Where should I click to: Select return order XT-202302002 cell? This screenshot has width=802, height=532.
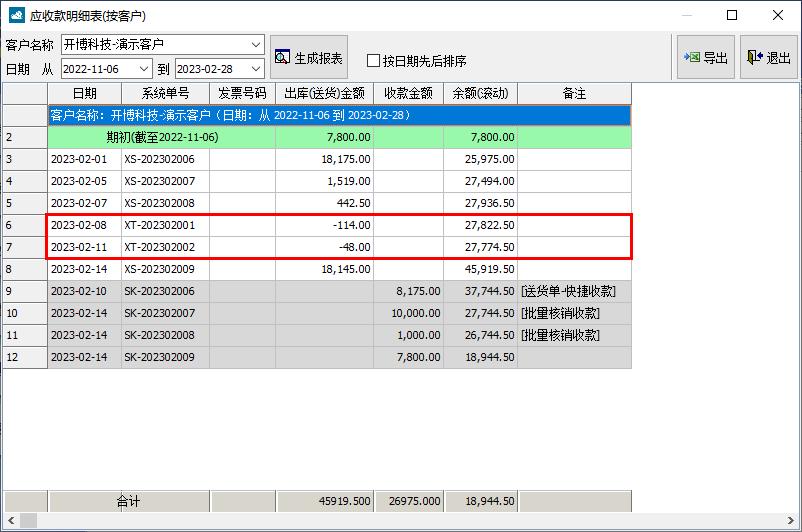click(165, 247)
